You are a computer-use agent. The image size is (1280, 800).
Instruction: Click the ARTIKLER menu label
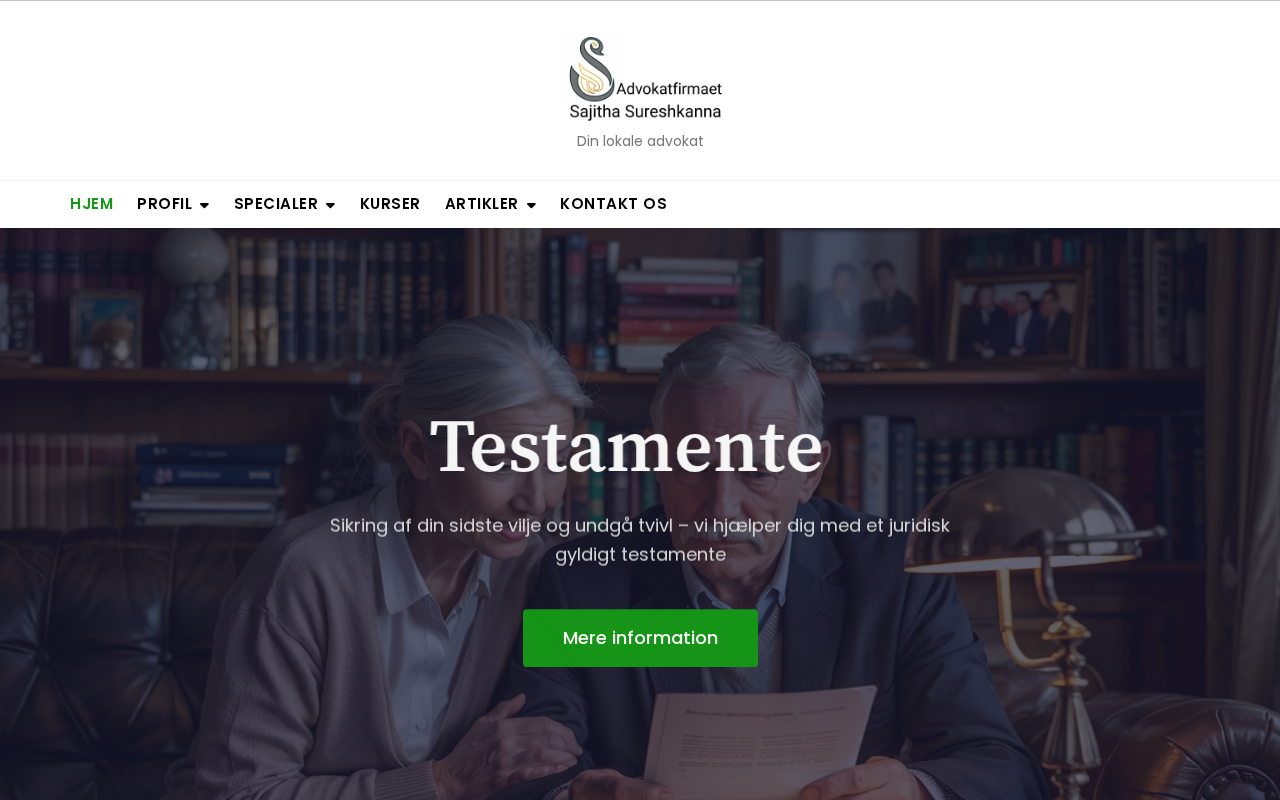coord(481,204)
